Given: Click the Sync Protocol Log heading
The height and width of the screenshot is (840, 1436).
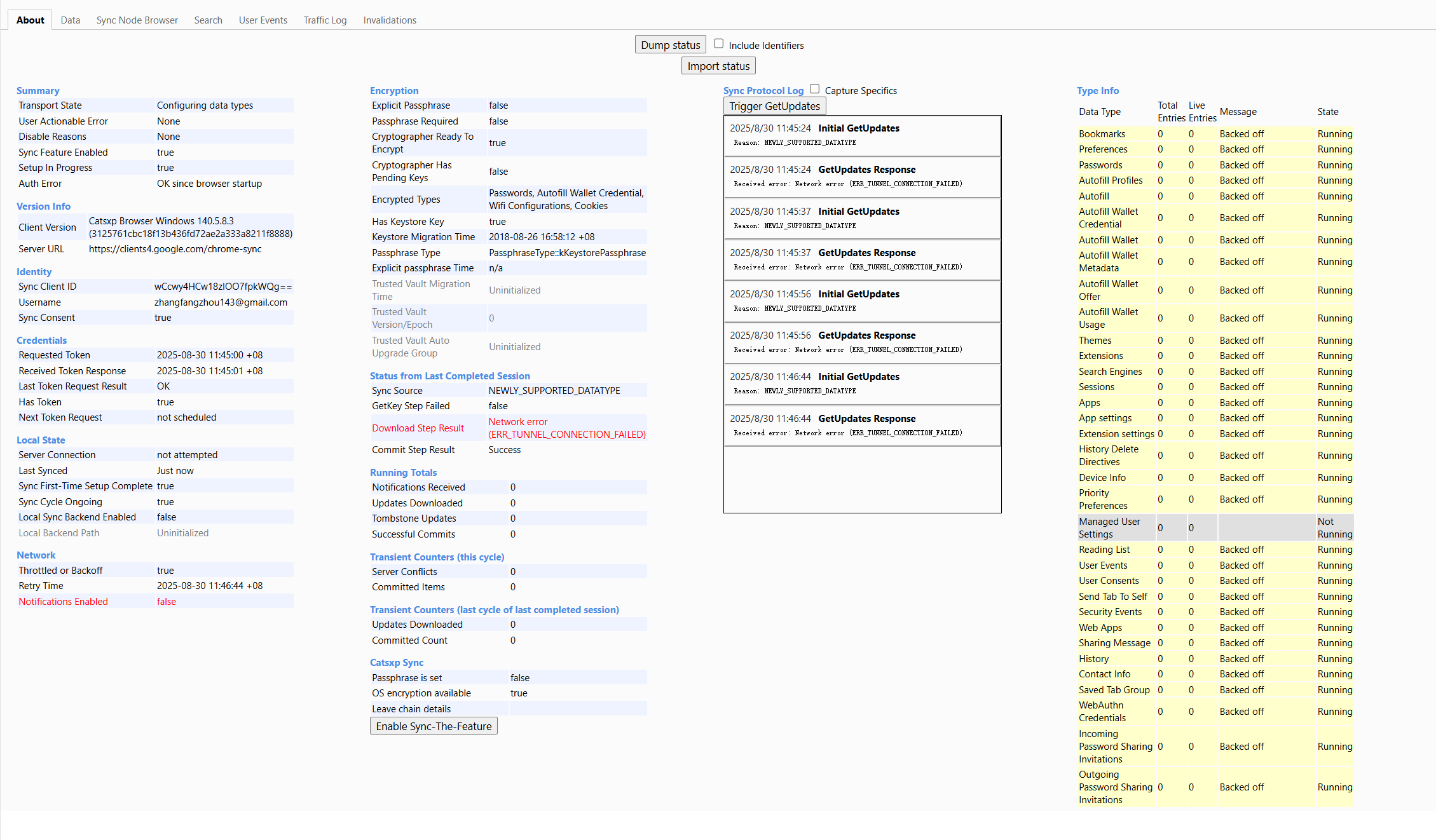Looking at the screenshot, I should point(763,91).
